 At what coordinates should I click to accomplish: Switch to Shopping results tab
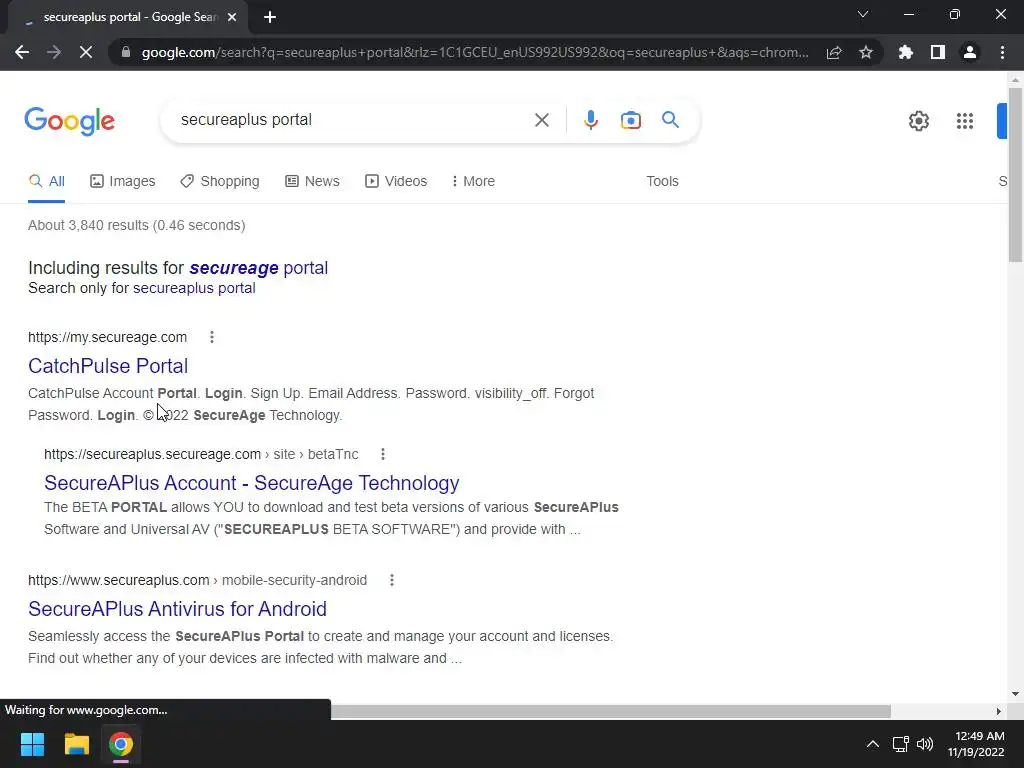220,182
